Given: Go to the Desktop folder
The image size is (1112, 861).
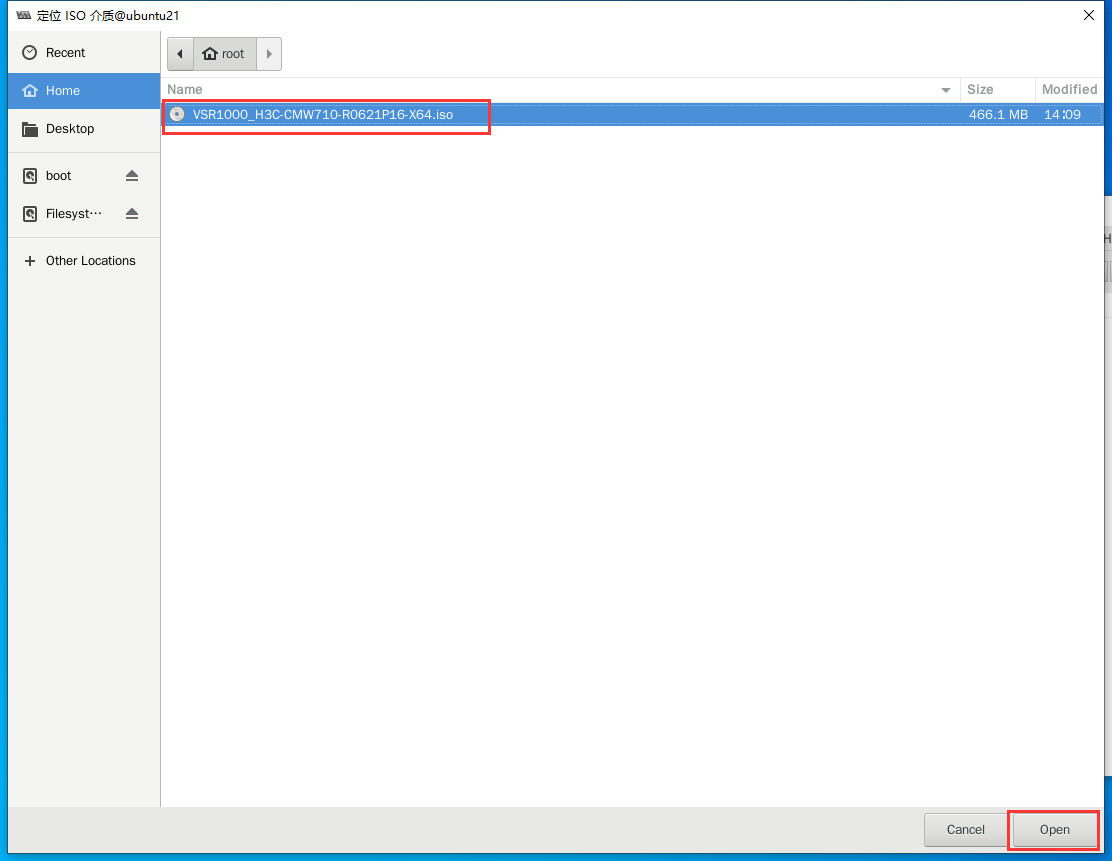Looking at the screenshot, I should (84, 128).
